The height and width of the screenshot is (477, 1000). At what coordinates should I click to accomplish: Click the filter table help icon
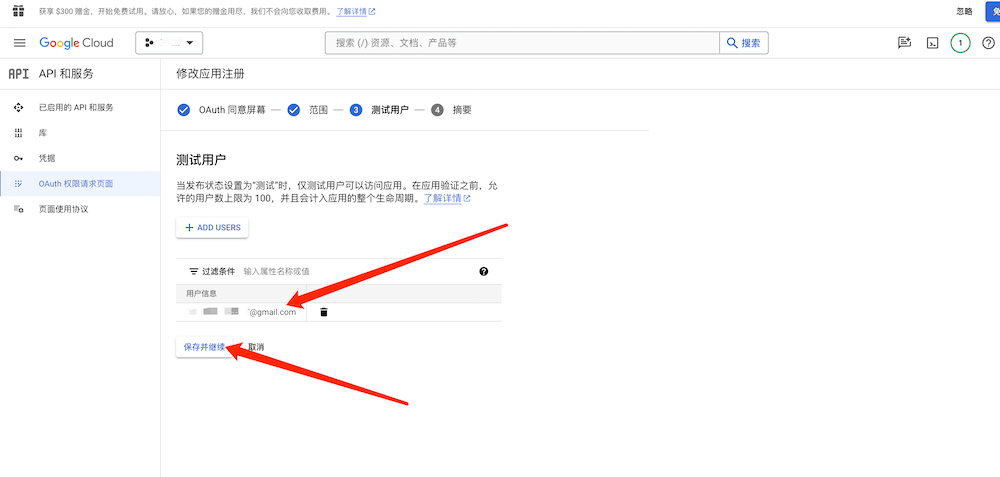[x=484, y=271]
